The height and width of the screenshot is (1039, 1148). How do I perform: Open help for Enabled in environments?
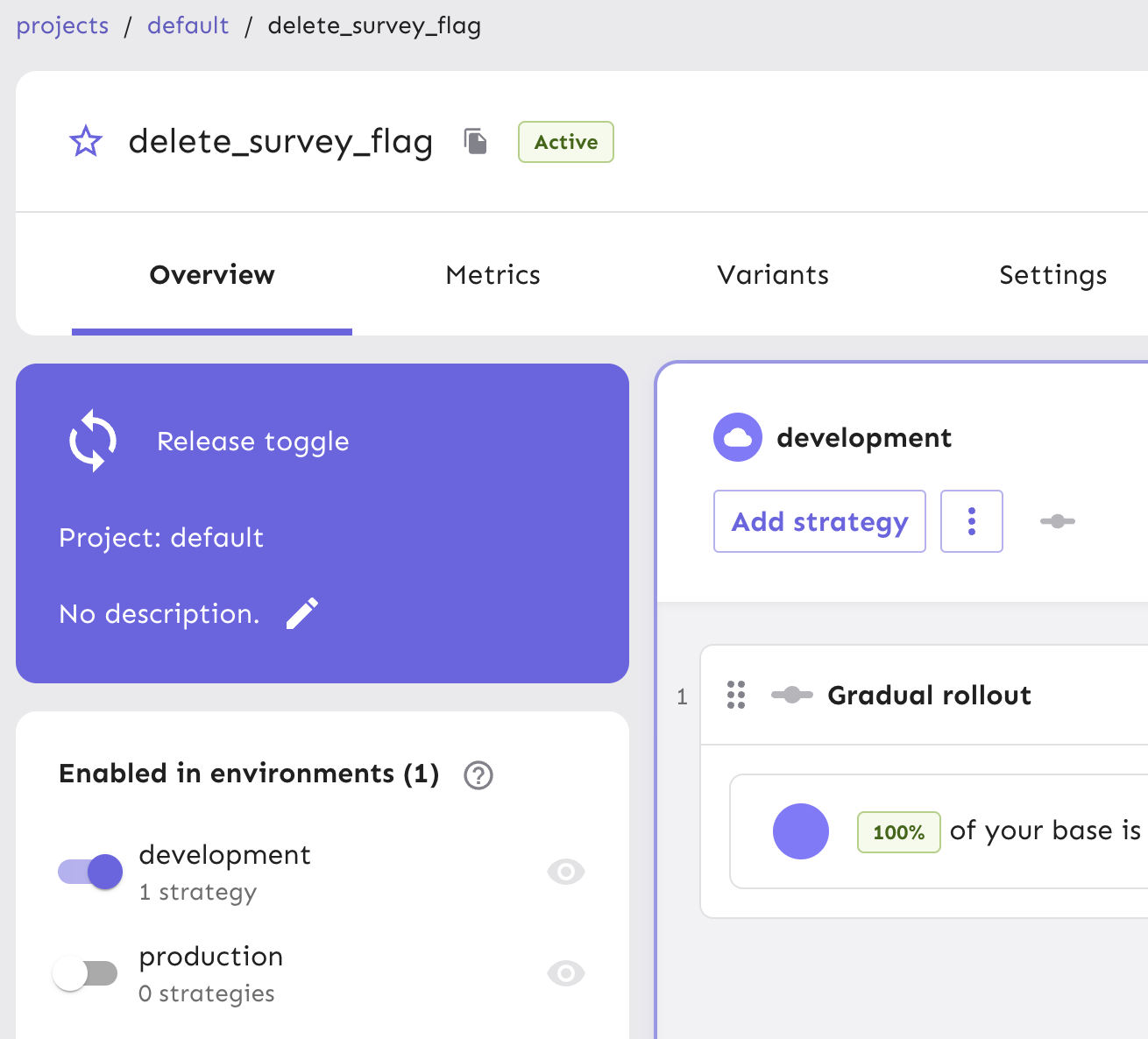[x=478, y=775]
